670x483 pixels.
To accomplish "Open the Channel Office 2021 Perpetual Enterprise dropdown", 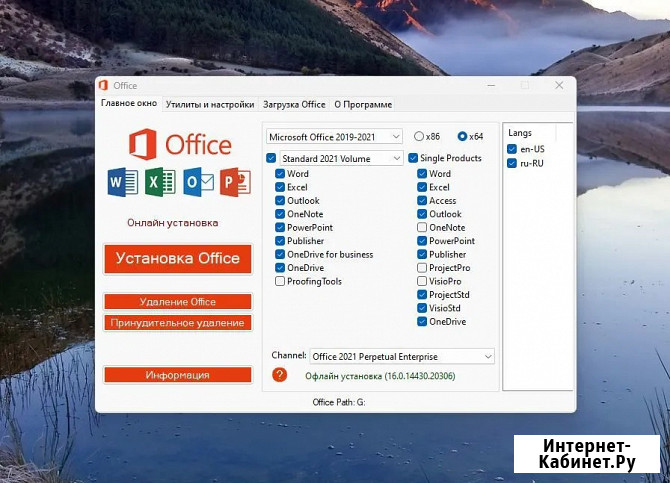I will point(402,356).
